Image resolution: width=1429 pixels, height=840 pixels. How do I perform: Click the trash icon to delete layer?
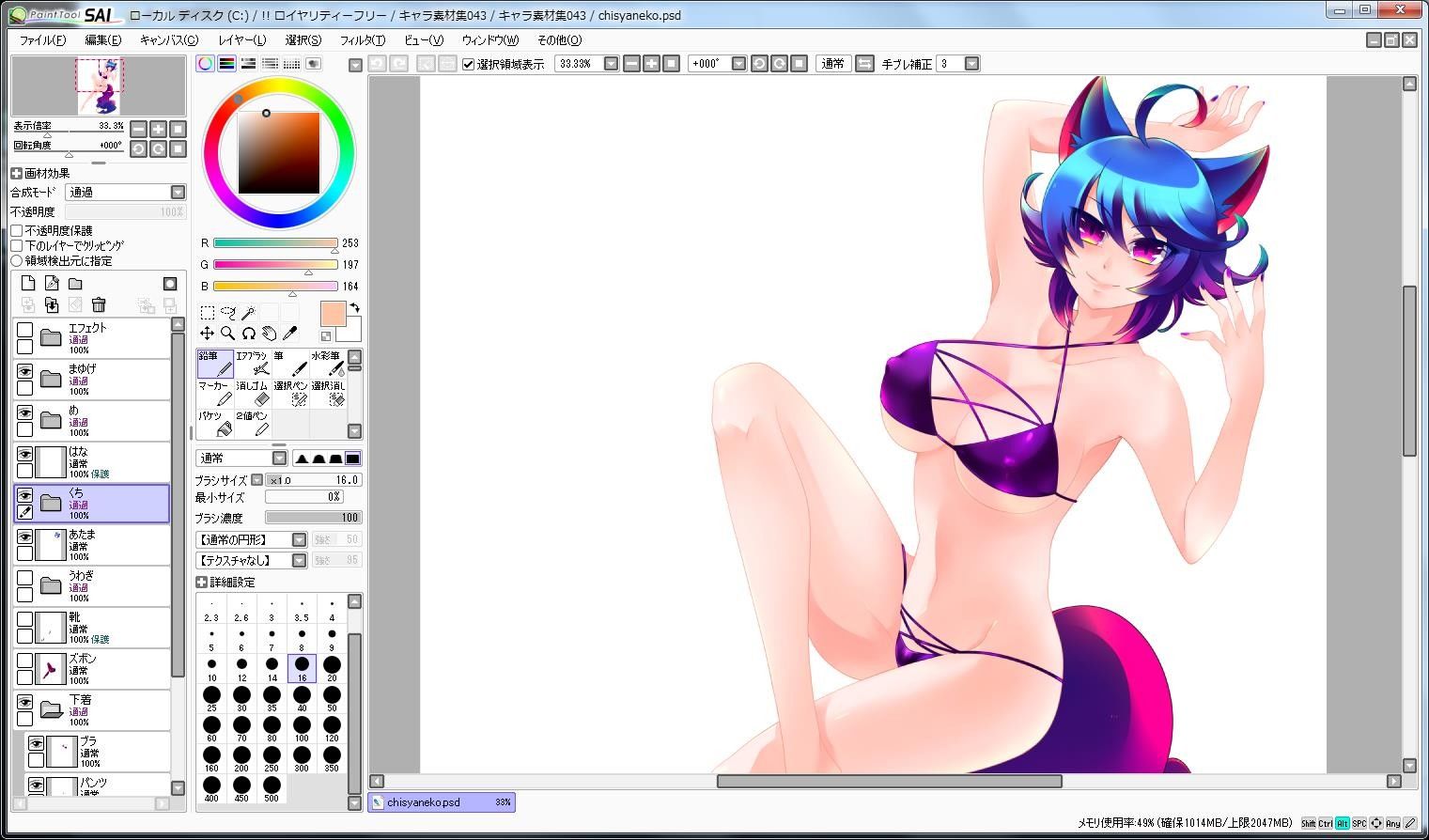[99, 304]
